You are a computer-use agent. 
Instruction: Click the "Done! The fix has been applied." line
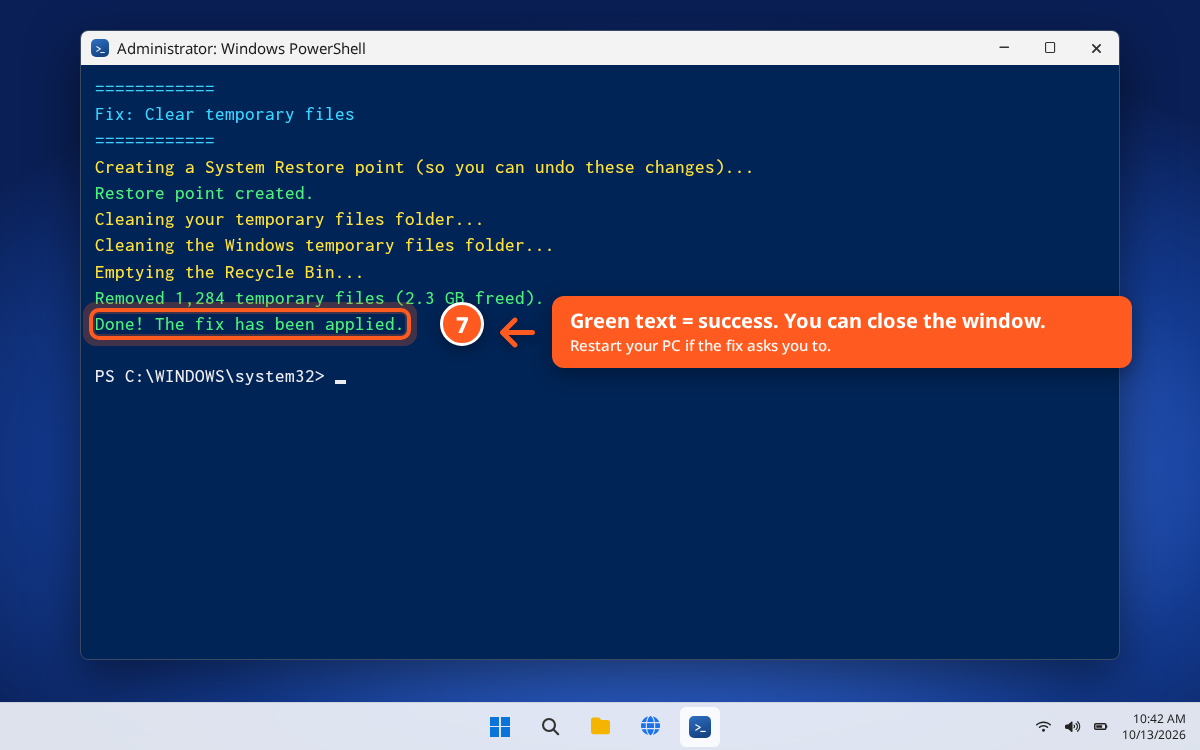click(x=249, y=324)
